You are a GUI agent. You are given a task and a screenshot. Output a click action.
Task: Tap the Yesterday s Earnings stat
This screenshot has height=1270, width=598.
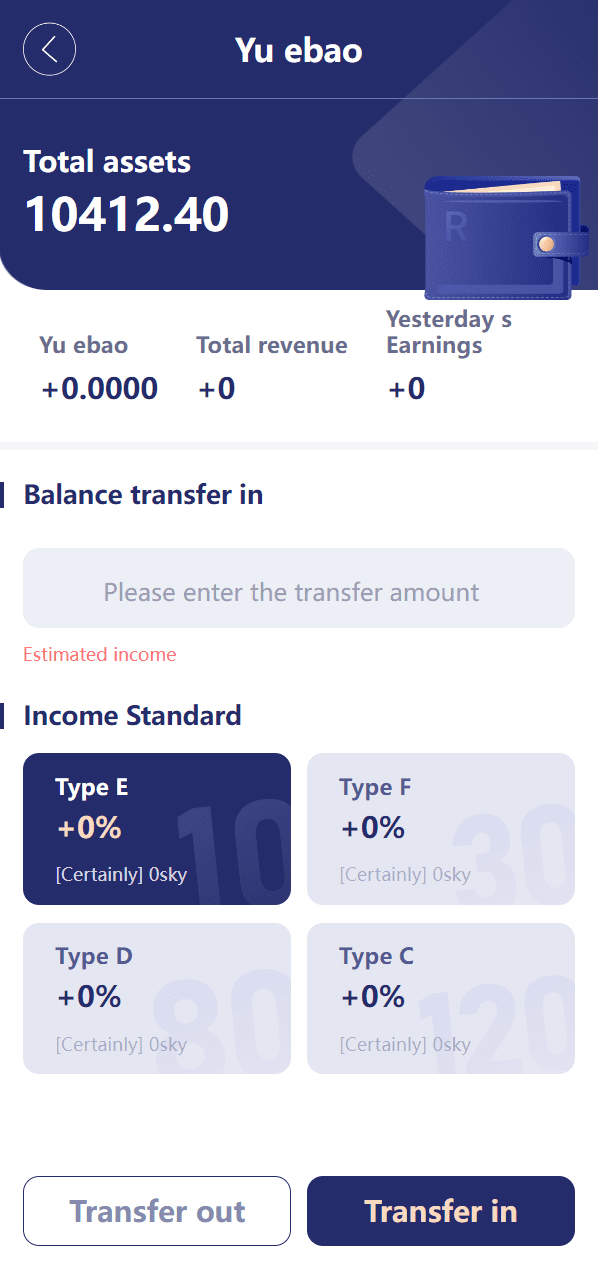(449, 355)
